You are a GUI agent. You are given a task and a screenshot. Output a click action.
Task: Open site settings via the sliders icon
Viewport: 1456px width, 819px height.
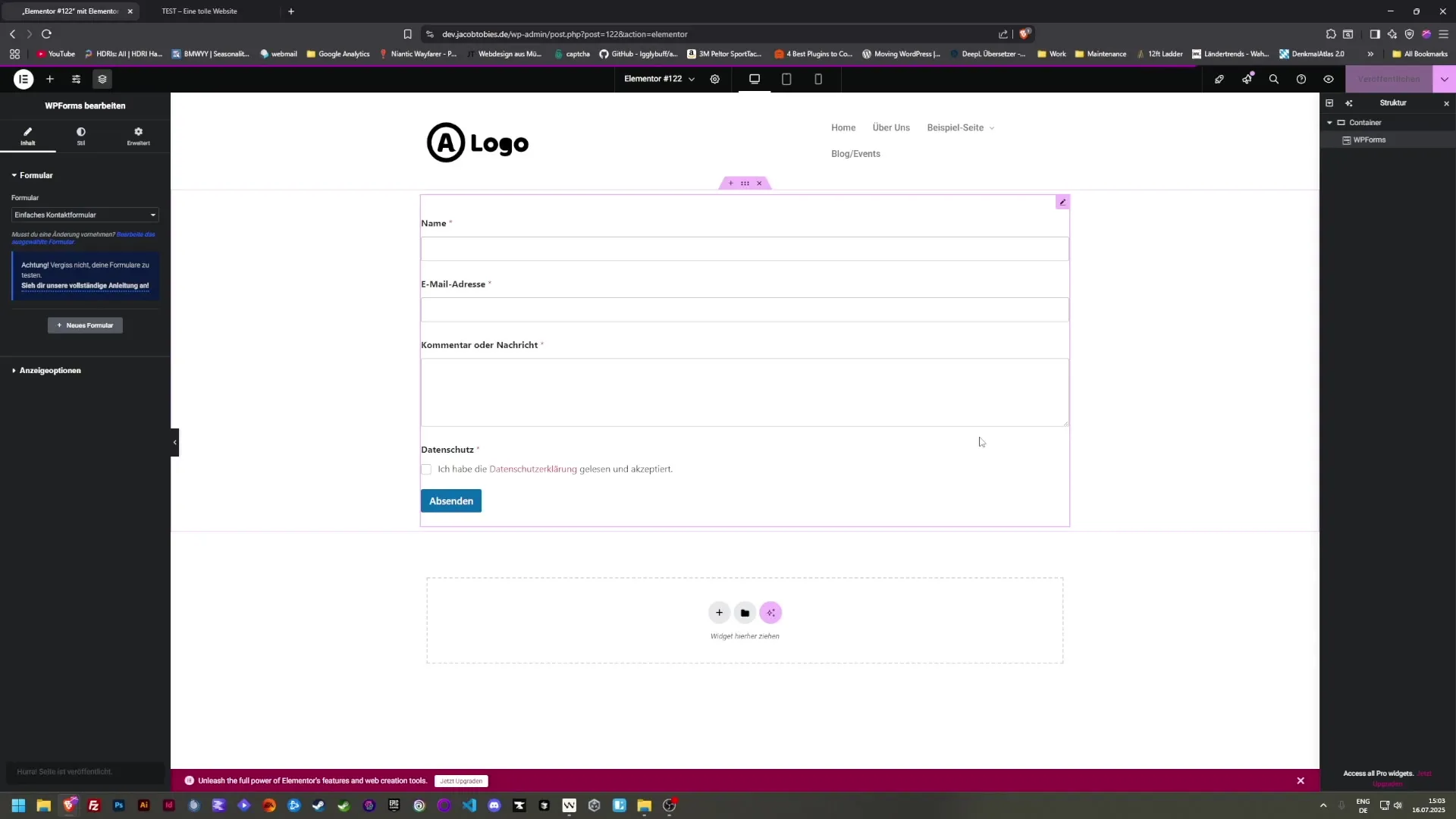[x=76, y=79]
